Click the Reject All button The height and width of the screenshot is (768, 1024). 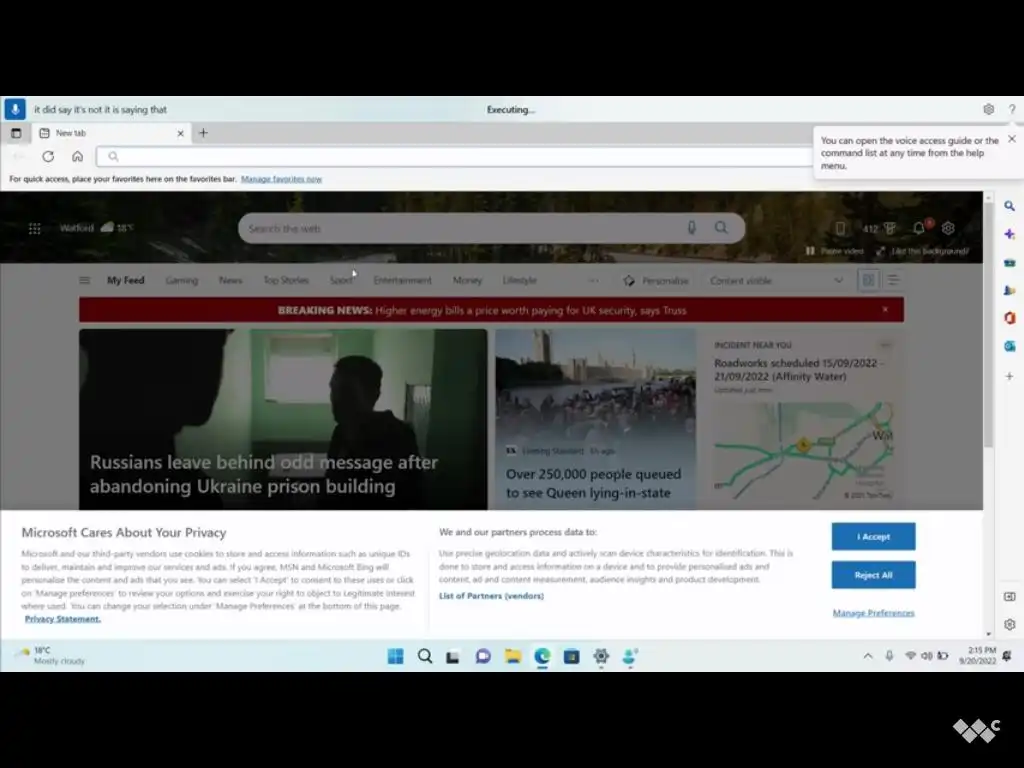pyautogui.click(x=873, y=575)
